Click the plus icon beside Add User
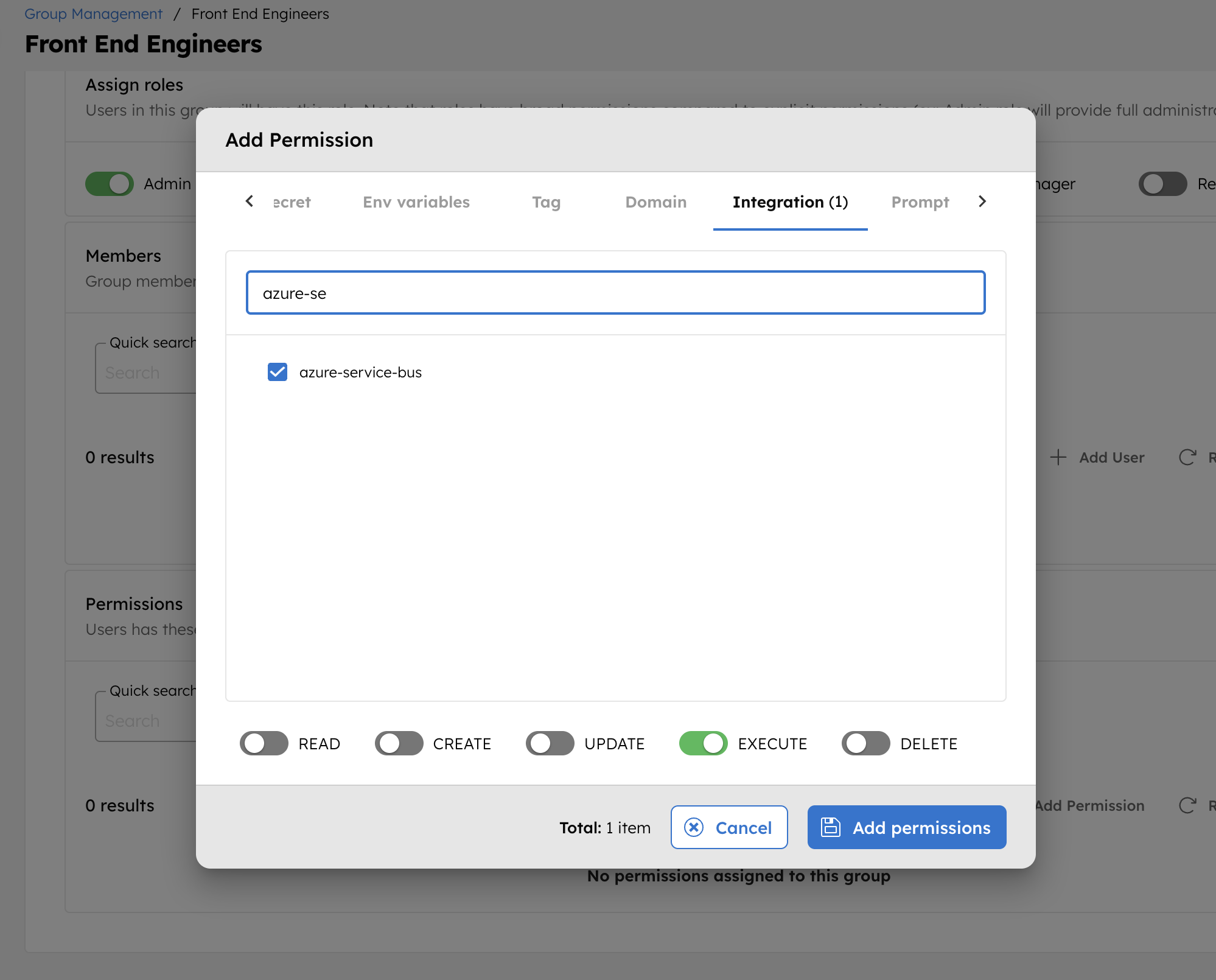The width and height of the screenshot is (1216, 980). 1058,457
